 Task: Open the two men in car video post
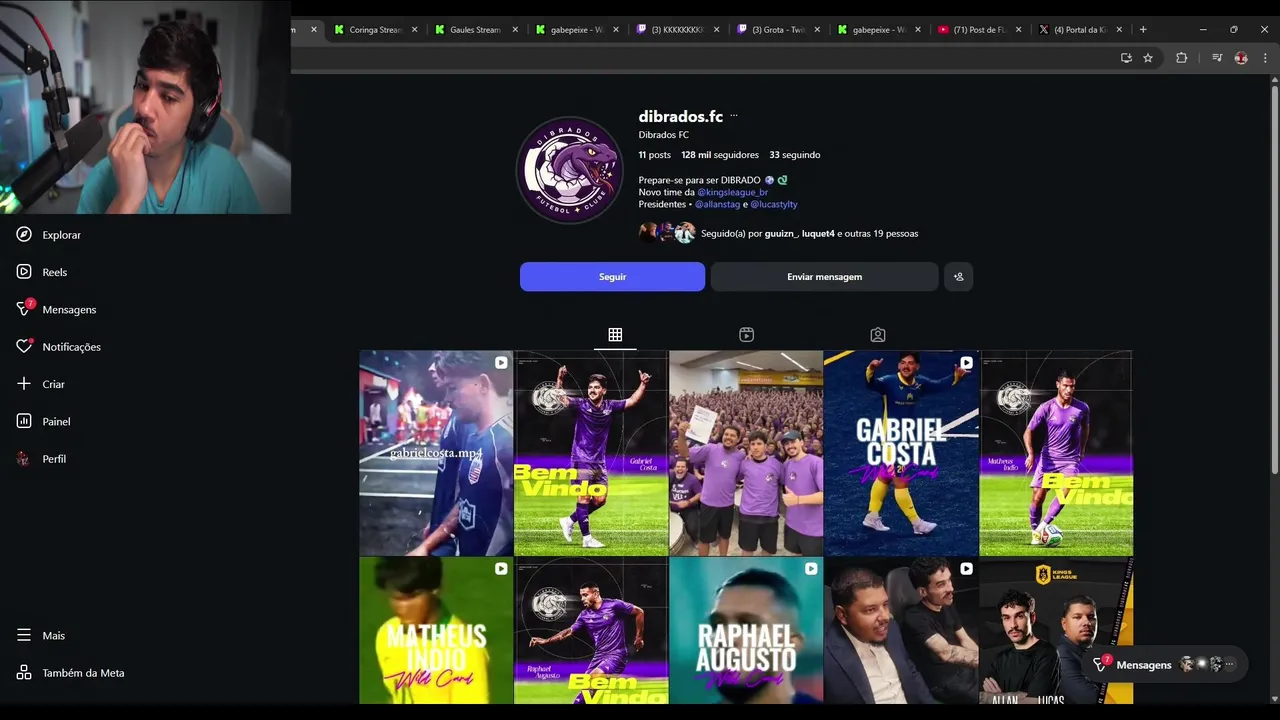[901, 631]
